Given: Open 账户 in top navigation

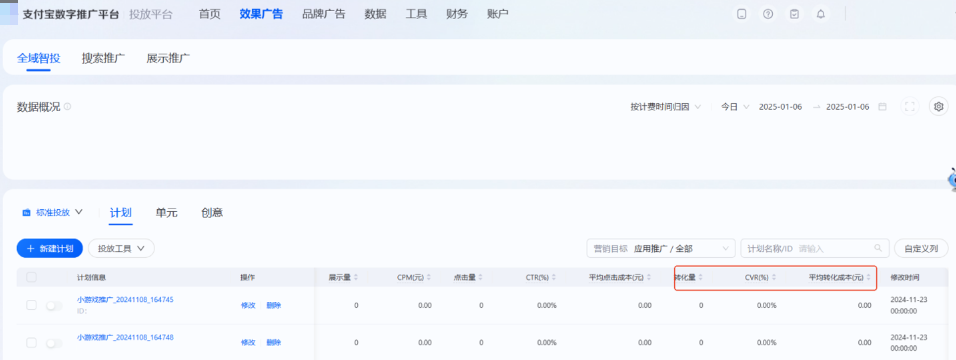Looking at the screenshot, I should point(498,14).
